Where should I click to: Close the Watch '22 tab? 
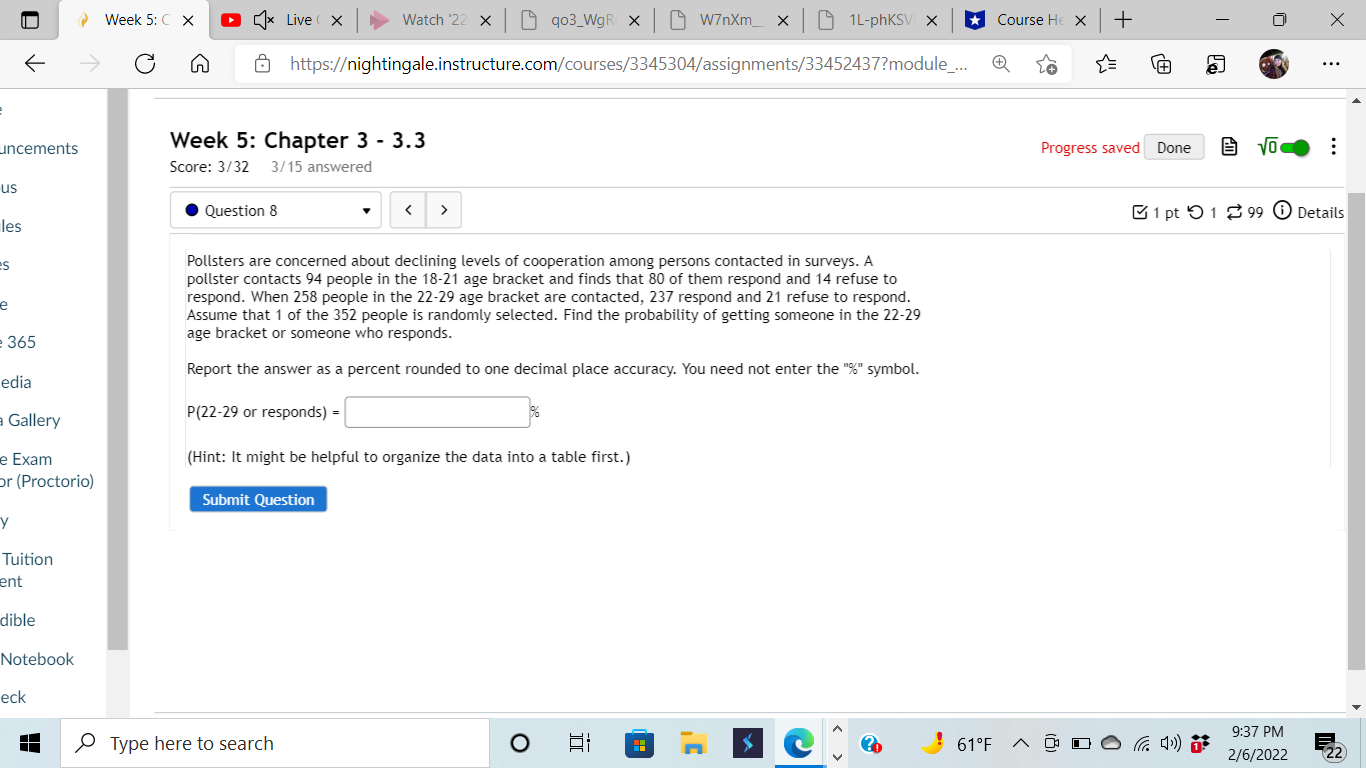(484, 20)
